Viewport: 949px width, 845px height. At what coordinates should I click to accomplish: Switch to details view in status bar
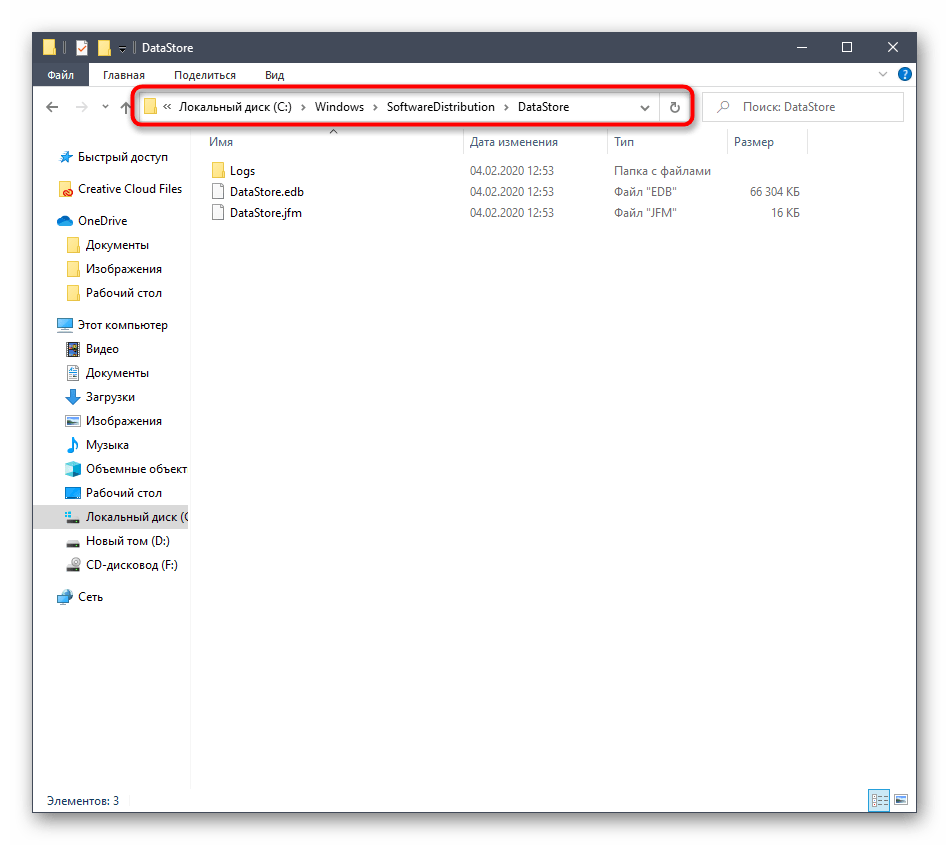point(879,800)
